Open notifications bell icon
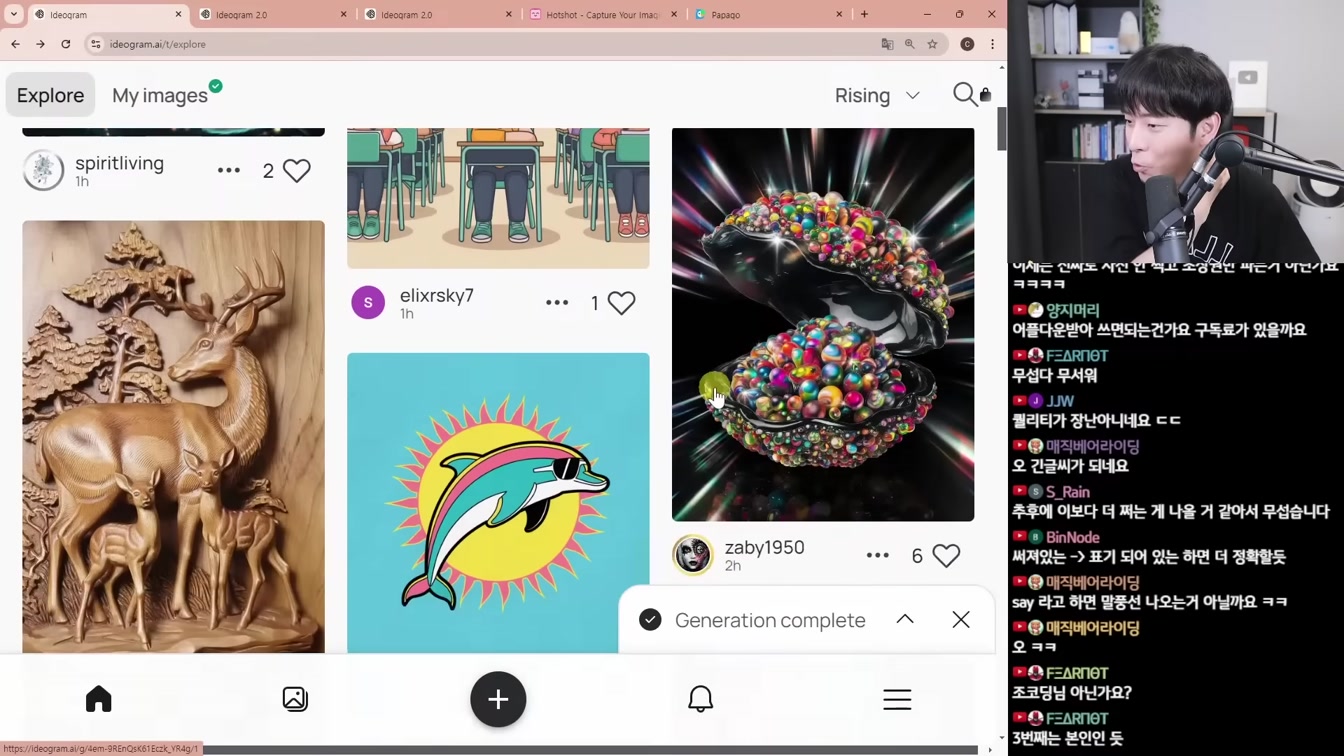 (x=701, y=699)
